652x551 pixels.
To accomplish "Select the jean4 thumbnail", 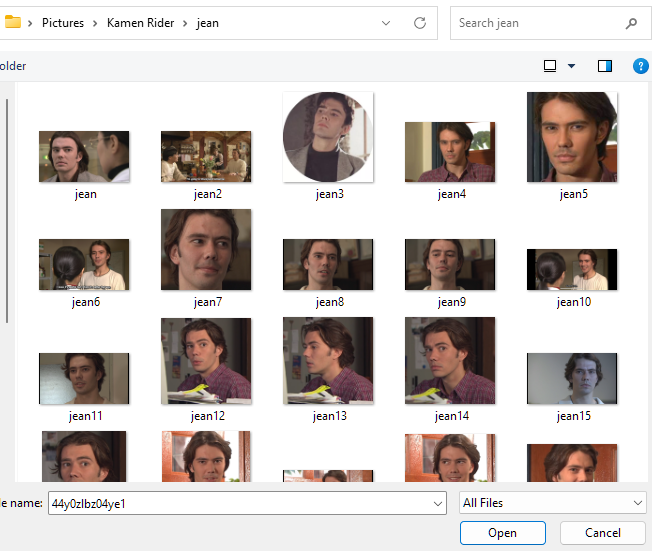I will pos(450,152).
